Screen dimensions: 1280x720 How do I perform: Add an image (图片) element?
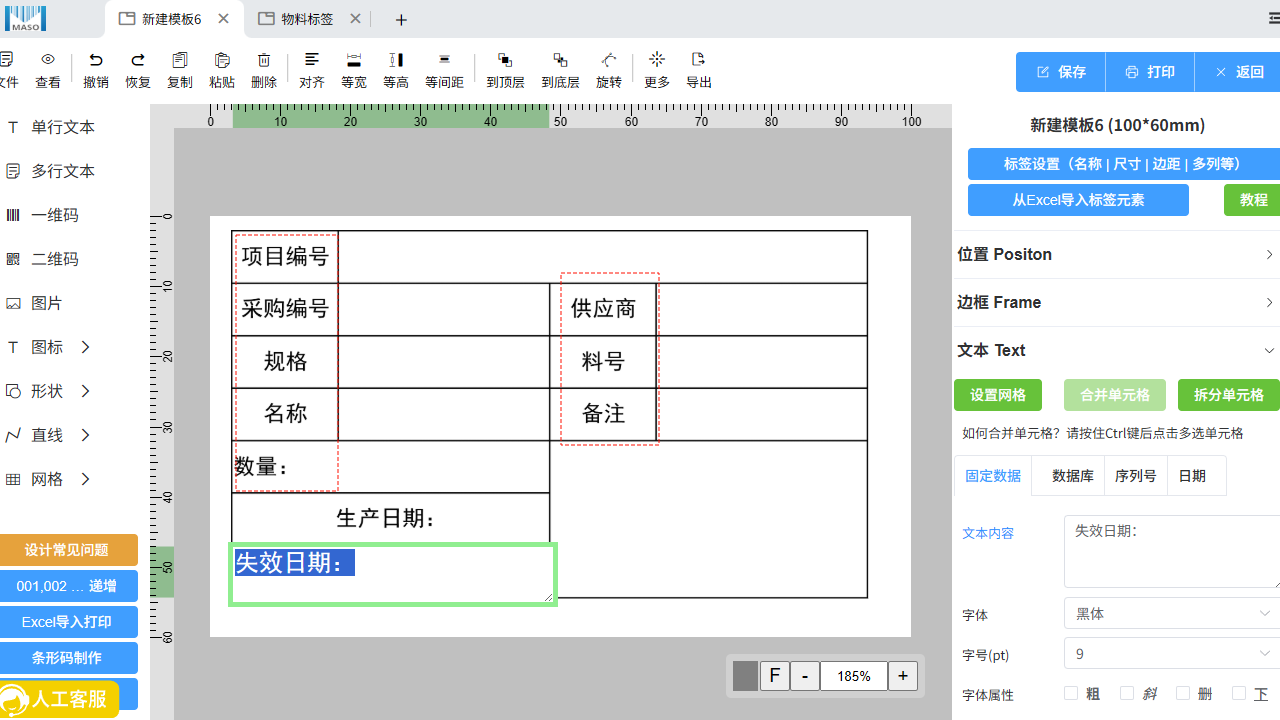click(x=35, y=303)
